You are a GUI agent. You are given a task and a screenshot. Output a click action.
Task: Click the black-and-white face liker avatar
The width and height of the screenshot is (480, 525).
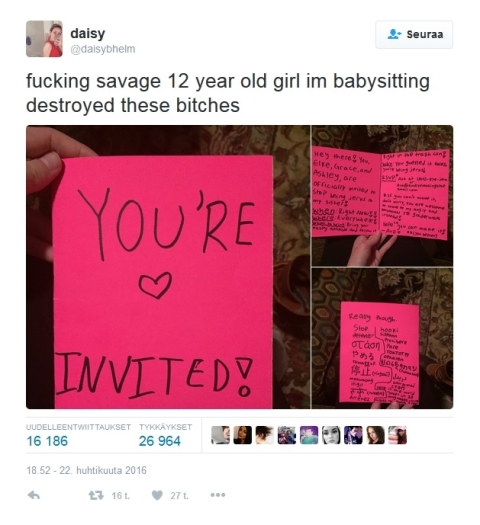(331, 435)
